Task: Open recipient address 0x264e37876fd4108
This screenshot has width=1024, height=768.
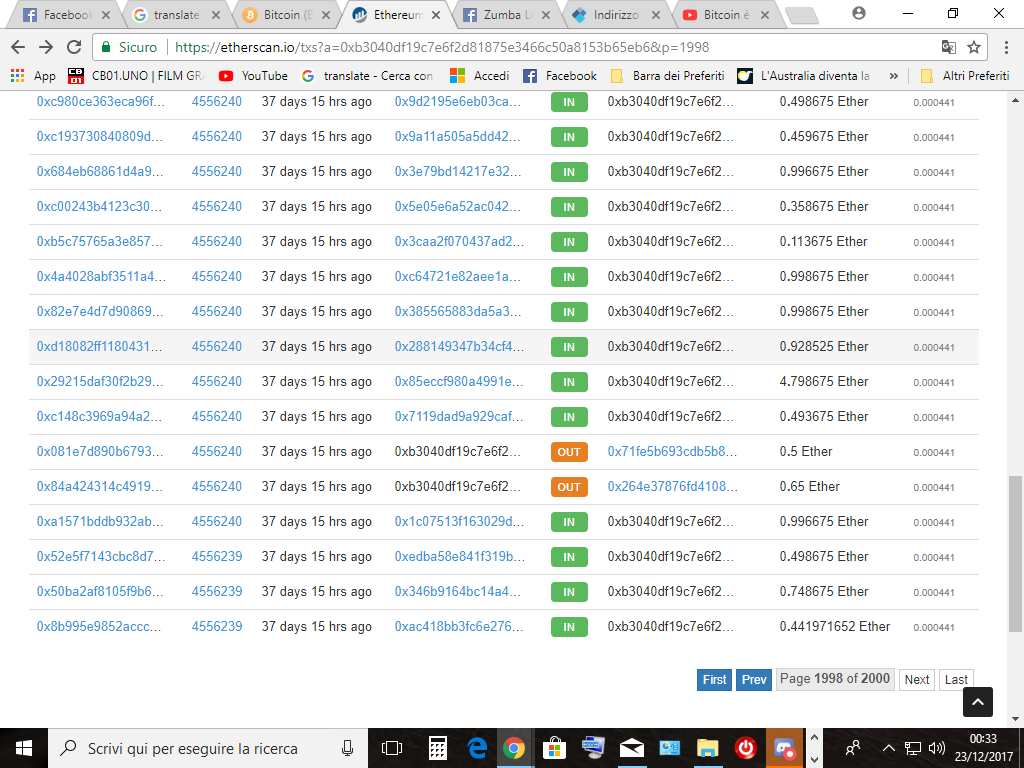Action: click(673, 487)
